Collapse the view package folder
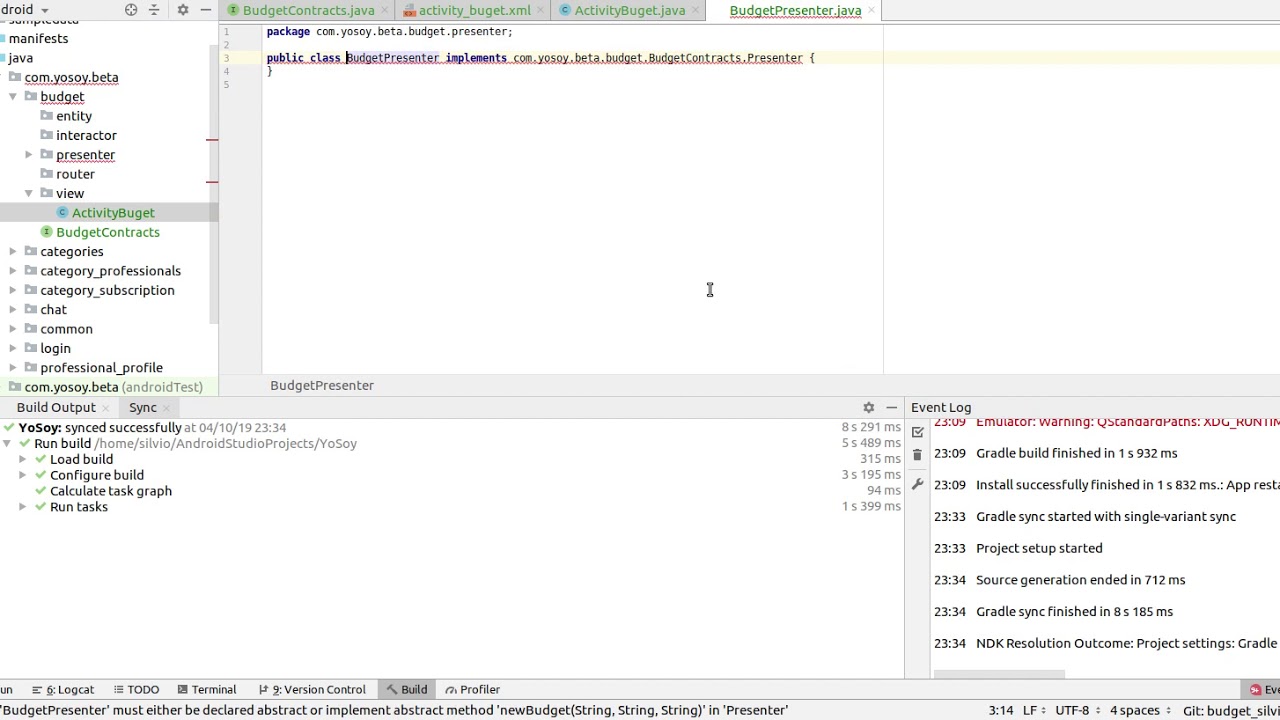 click(x=29, y=193)
